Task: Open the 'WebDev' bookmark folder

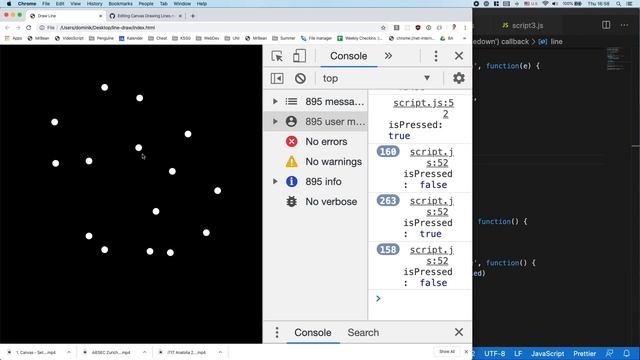Action: tap(208, 38)
